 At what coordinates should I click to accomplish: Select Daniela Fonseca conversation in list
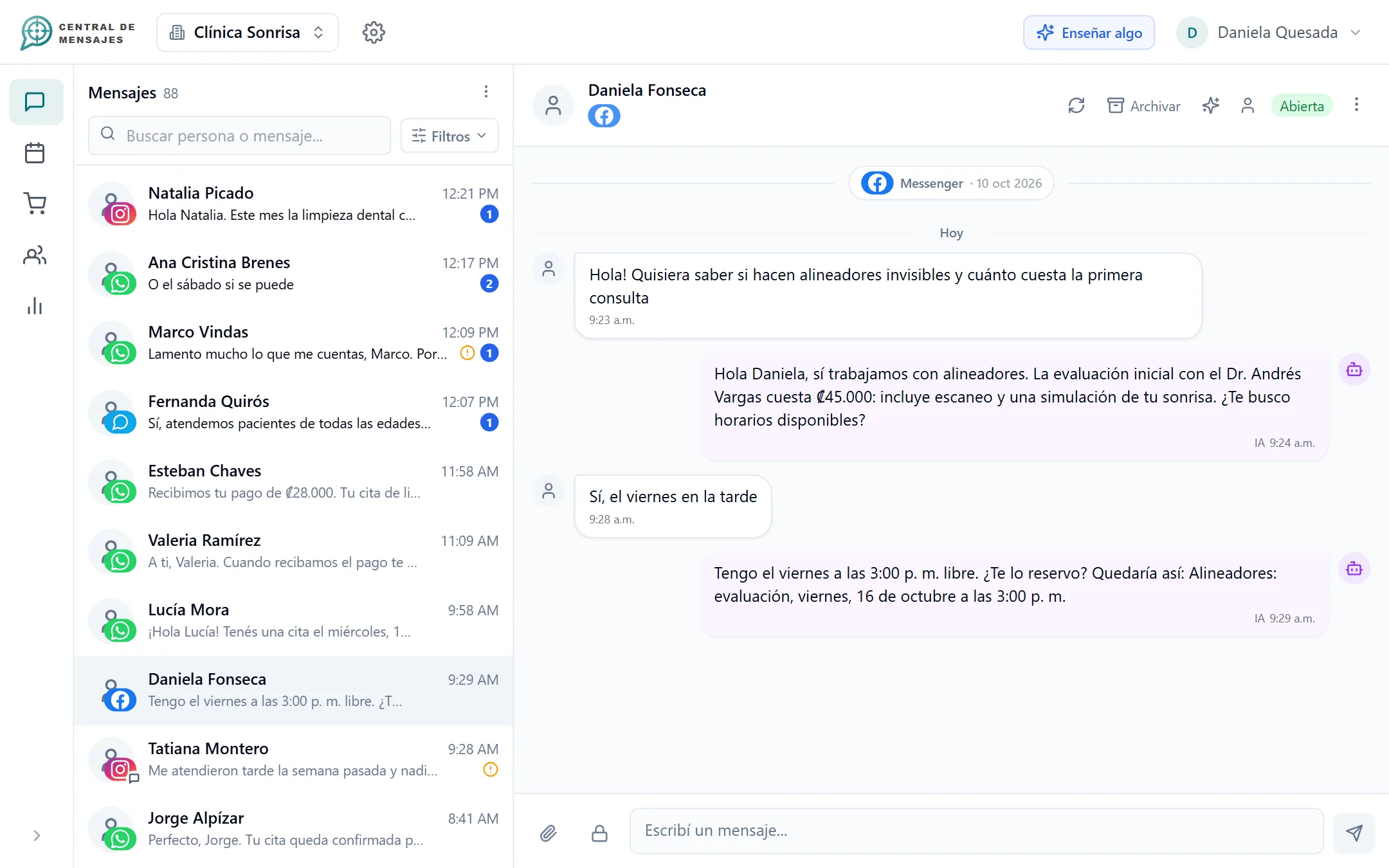(x=293, y=690)
